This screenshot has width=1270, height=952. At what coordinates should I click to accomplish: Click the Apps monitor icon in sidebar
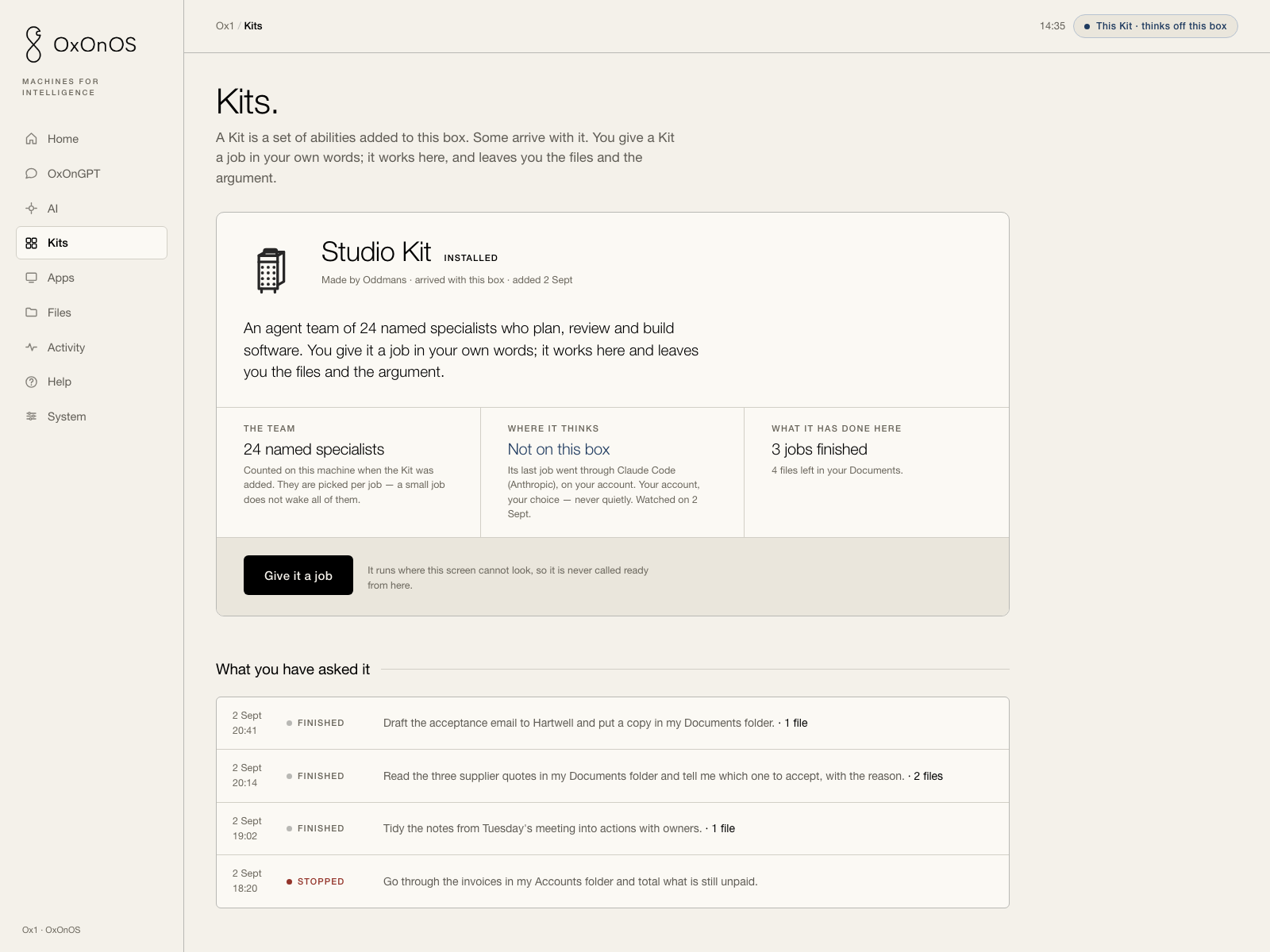(x=32, y=278)
